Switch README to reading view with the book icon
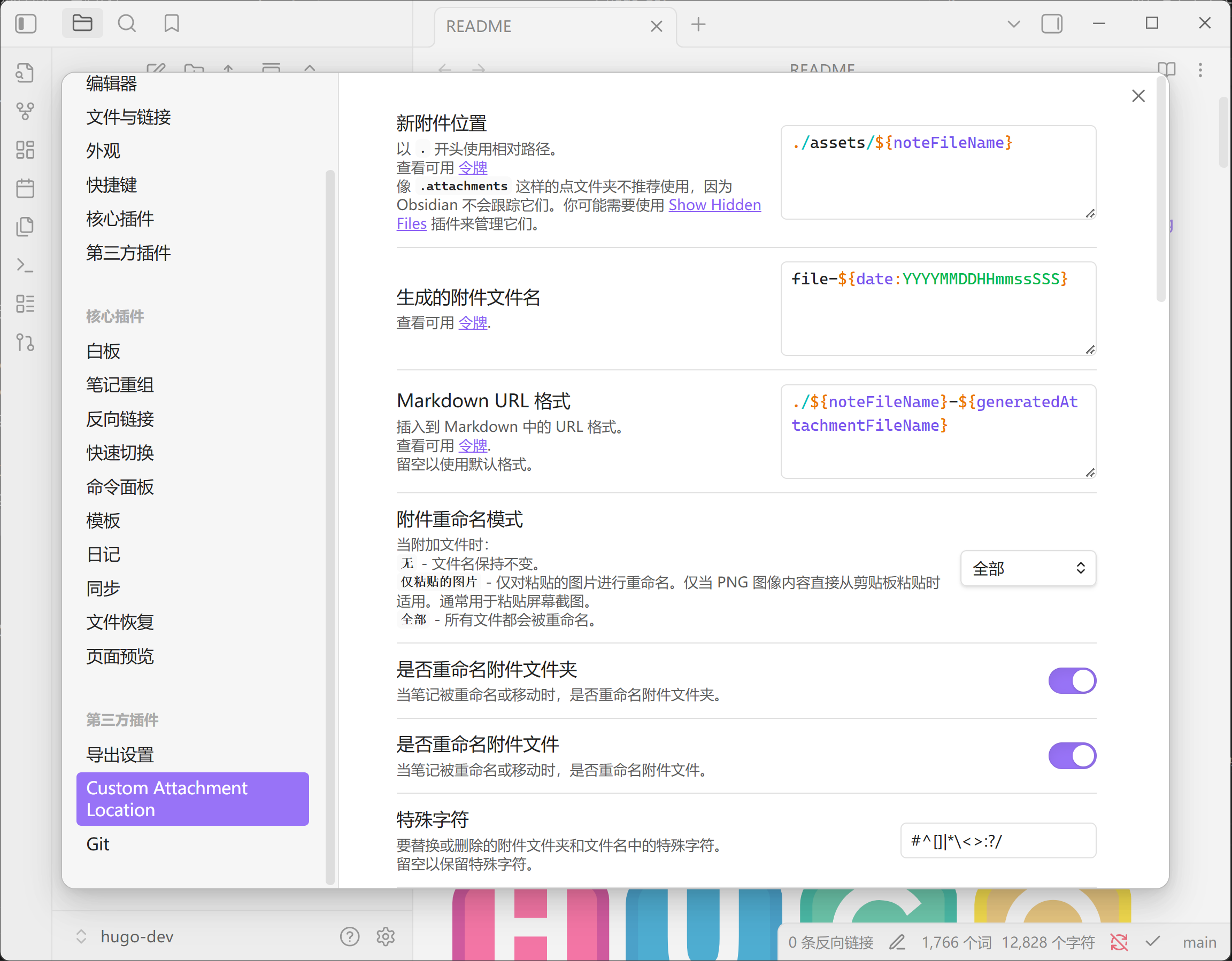 1168,69
